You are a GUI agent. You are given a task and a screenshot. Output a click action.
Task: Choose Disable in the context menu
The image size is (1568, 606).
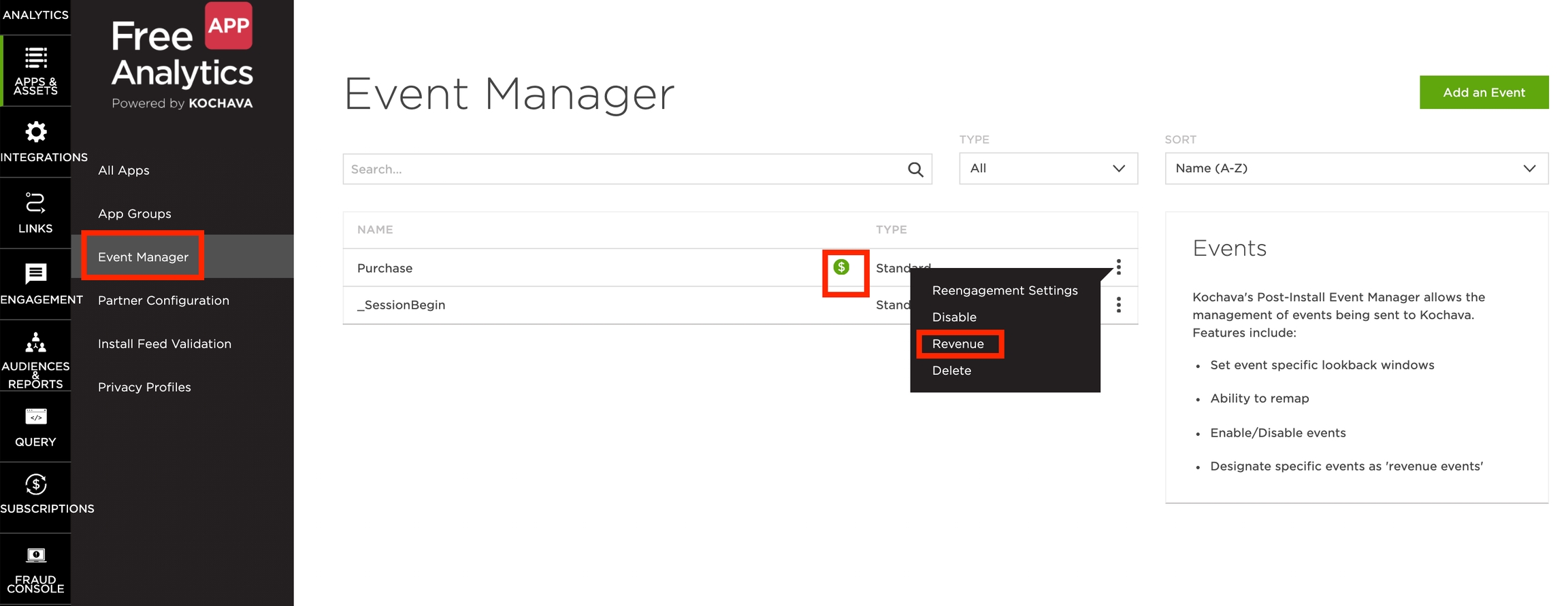click(x=954, y=317)
